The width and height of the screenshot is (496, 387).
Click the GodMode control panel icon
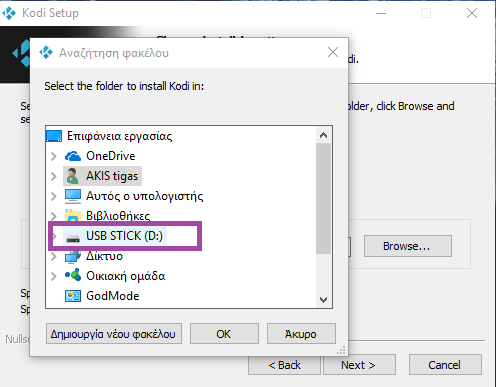click(x=73, y=296)
